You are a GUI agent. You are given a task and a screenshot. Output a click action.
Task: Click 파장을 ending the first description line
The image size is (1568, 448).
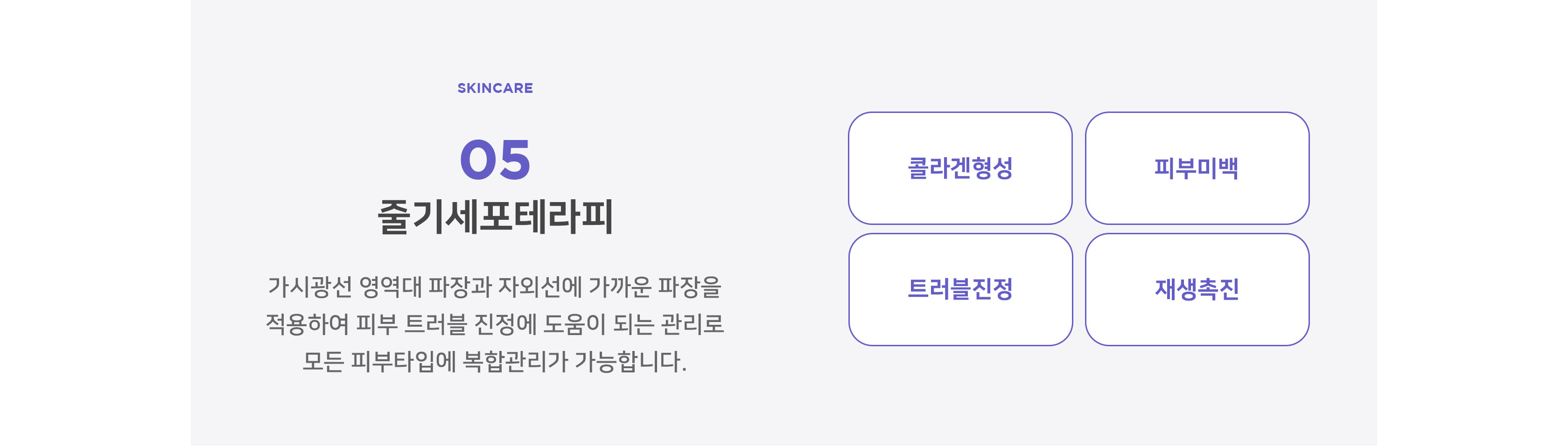pyautogui.click(x=690, y=287)
